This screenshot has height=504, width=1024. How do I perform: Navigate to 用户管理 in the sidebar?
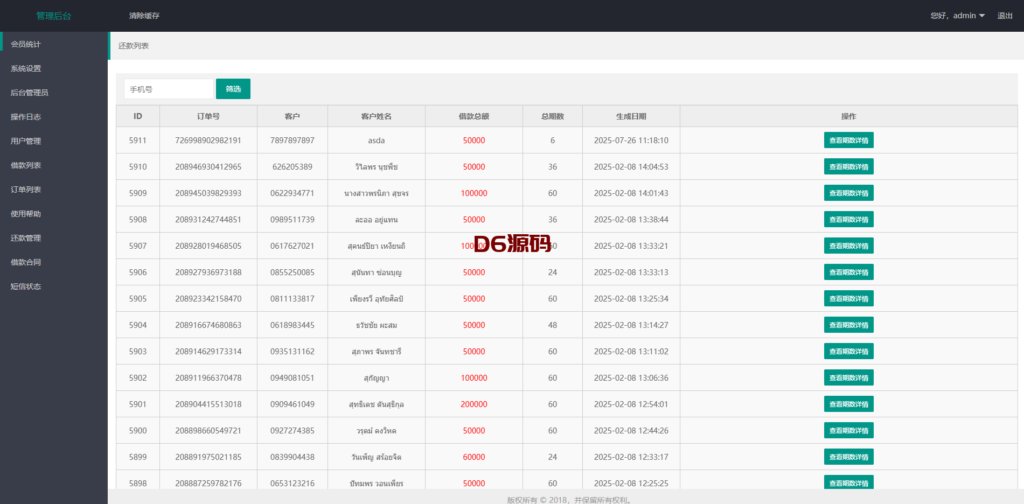pos(26,141)
